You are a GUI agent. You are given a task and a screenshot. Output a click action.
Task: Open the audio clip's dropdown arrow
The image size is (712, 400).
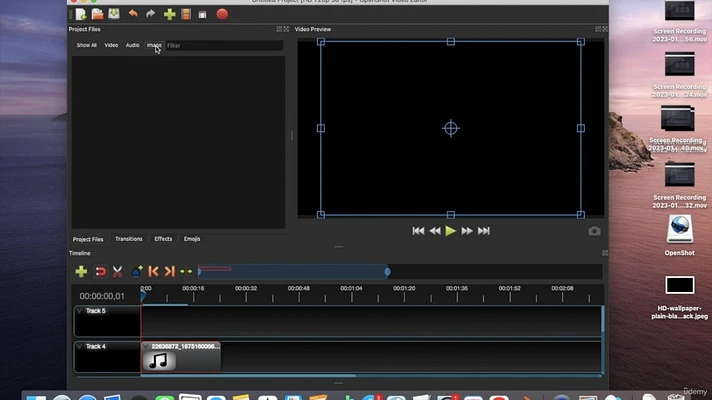click(146, 347)
